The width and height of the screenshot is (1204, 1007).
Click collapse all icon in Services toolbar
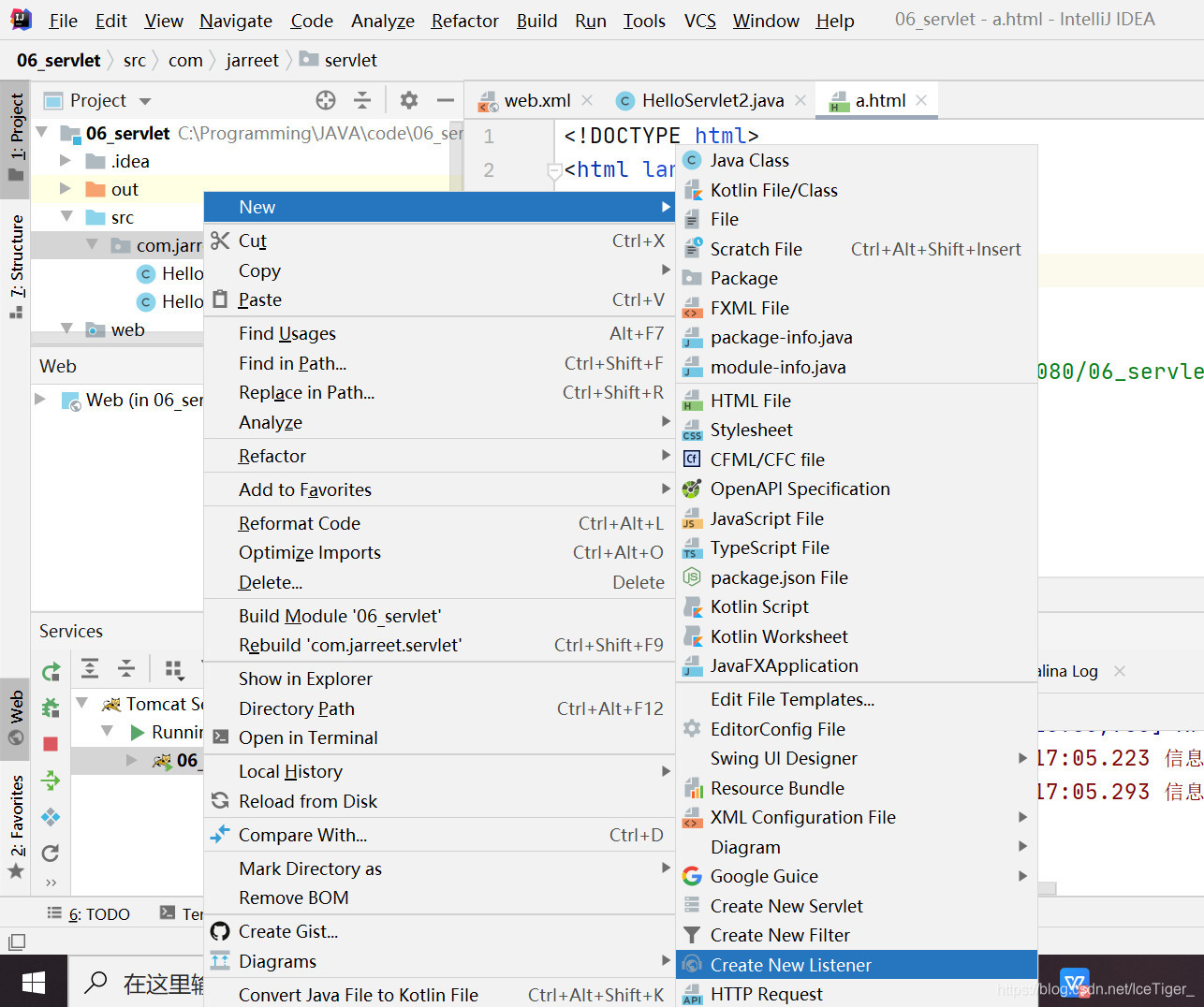click(126, 668)
